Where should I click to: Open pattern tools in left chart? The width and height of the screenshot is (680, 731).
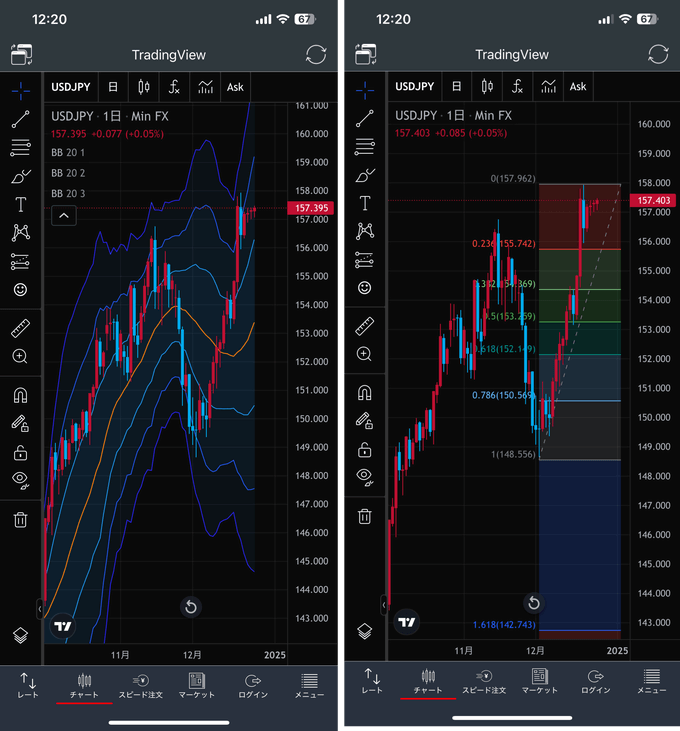21,233
